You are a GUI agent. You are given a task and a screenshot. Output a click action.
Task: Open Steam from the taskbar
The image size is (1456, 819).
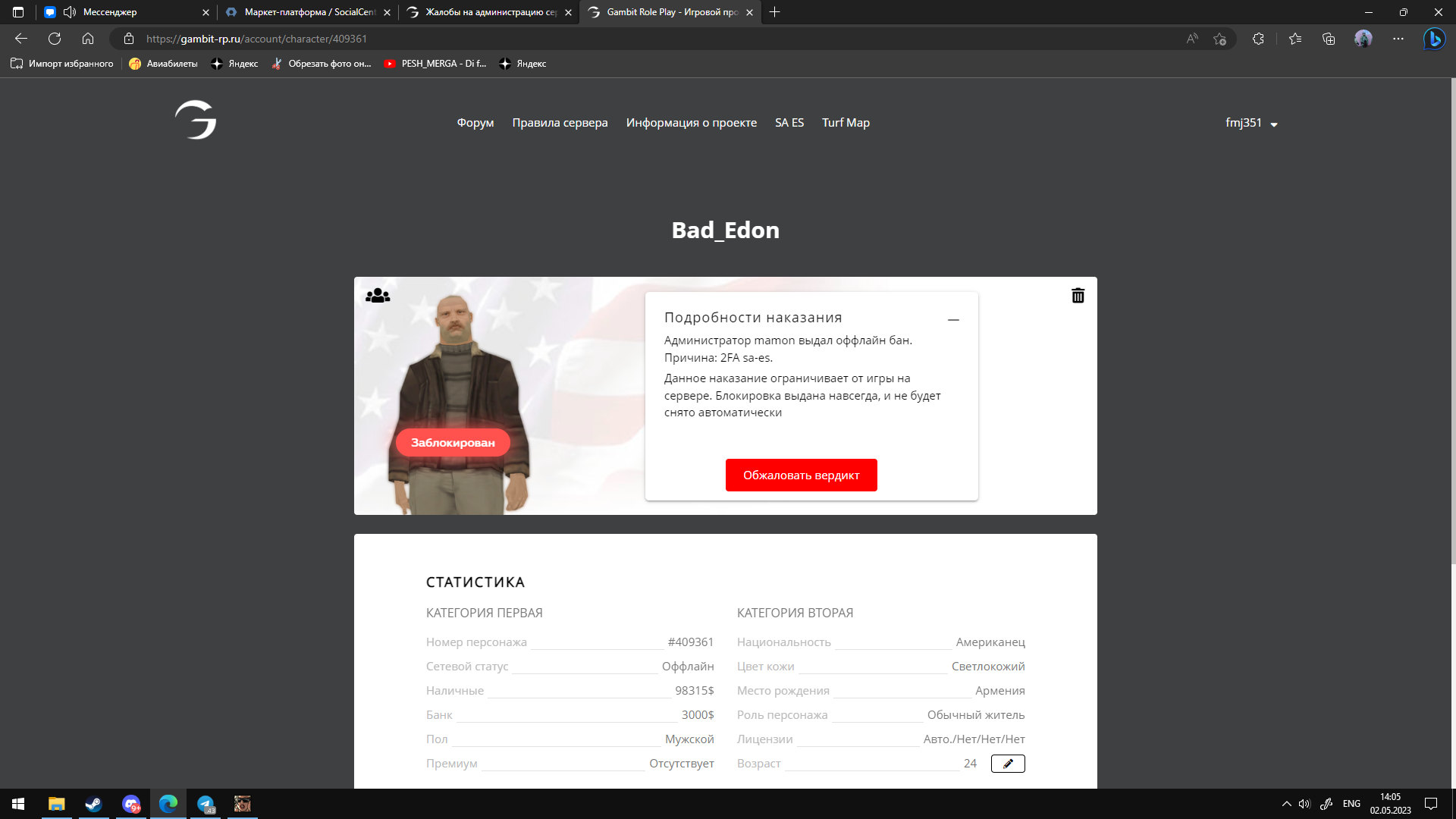tap(93, 804)
